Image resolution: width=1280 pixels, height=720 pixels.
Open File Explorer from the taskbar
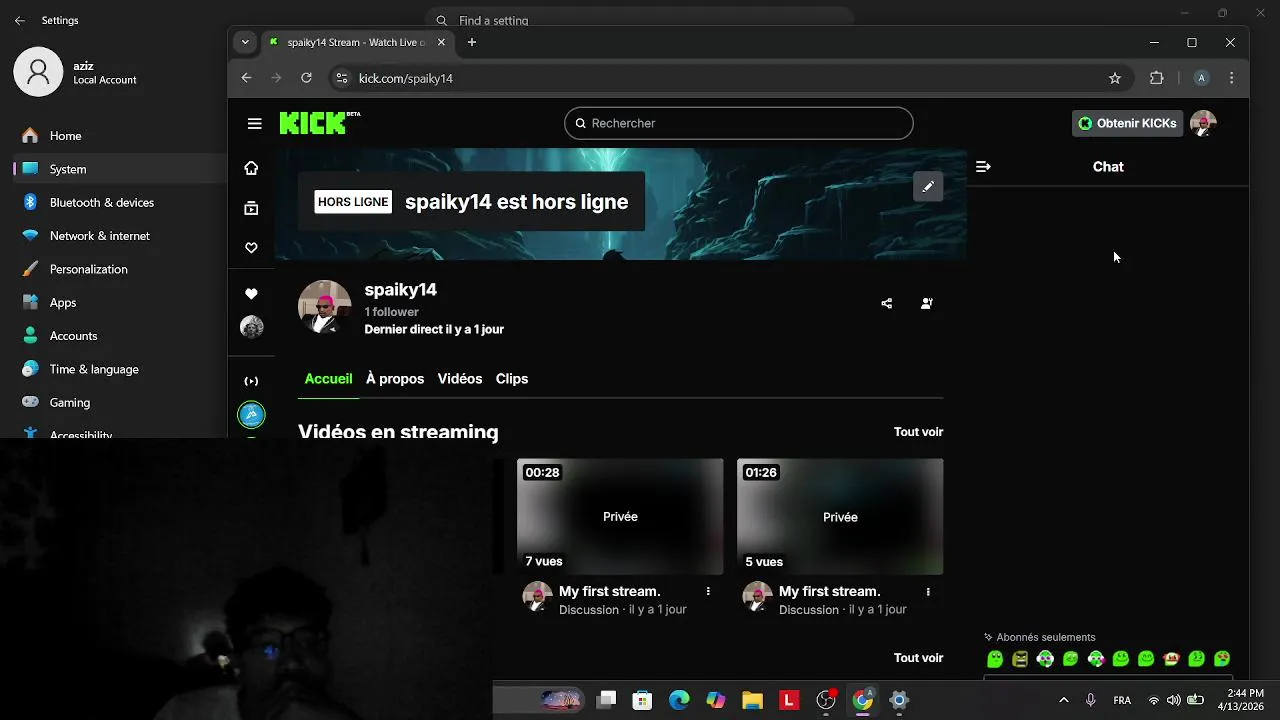coord(752,700)
